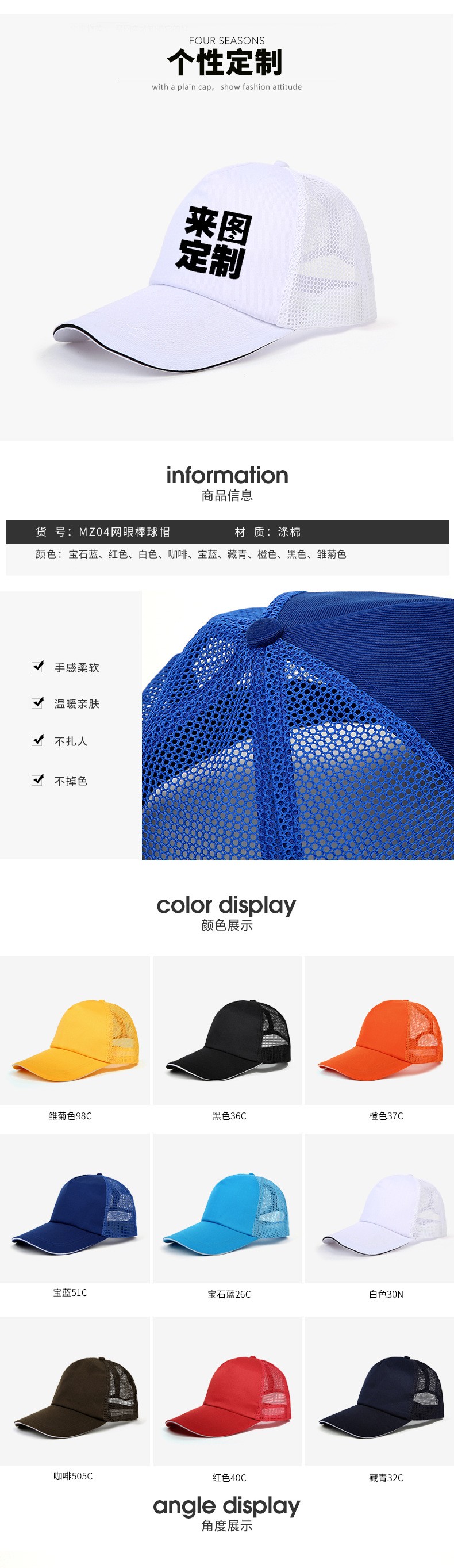The height and width of the screenshot is (1568, 454).
Task: Select the brown 咖啡505C cap
Action: [x=75, y=1392]
